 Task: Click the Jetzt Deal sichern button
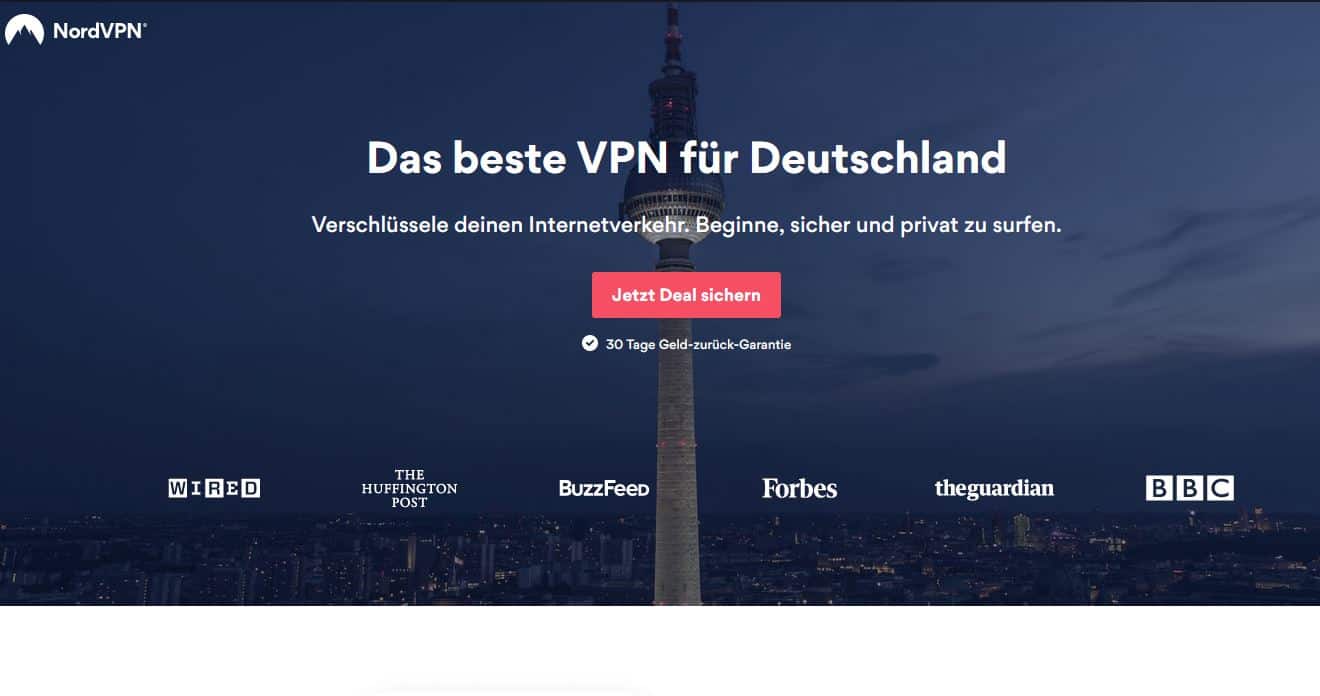pos(686,295)
